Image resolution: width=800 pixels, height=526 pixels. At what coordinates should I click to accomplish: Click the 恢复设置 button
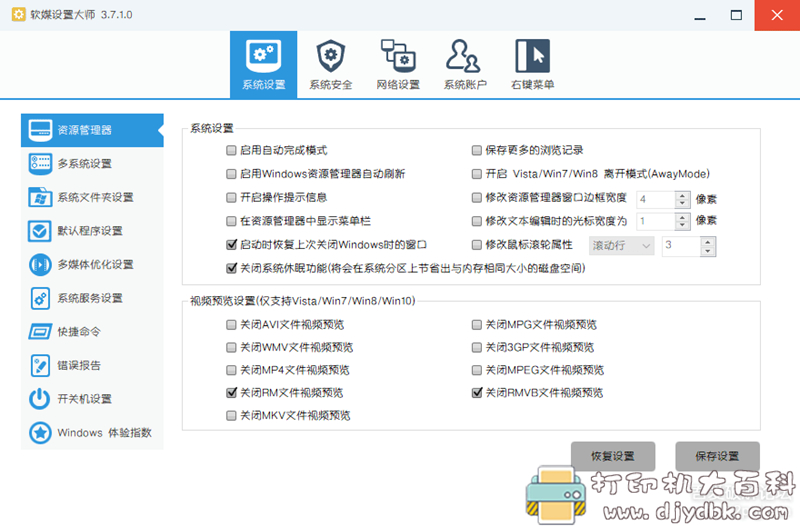(613, 456)
